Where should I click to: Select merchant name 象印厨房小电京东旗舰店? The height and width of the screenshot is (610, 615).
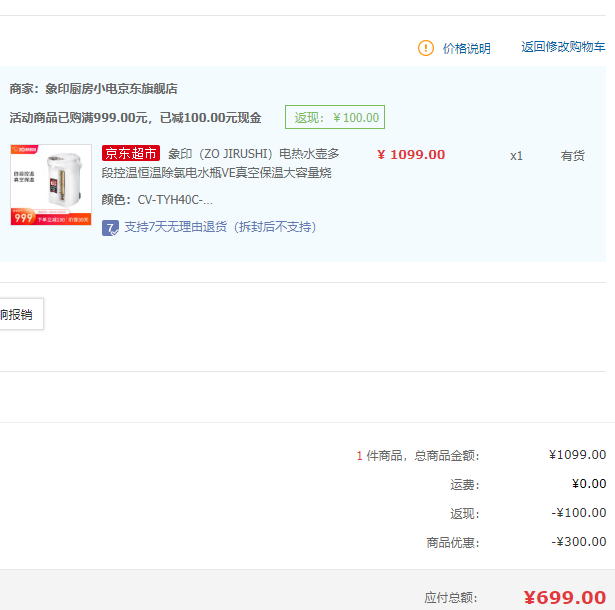(x=111, y=89)
